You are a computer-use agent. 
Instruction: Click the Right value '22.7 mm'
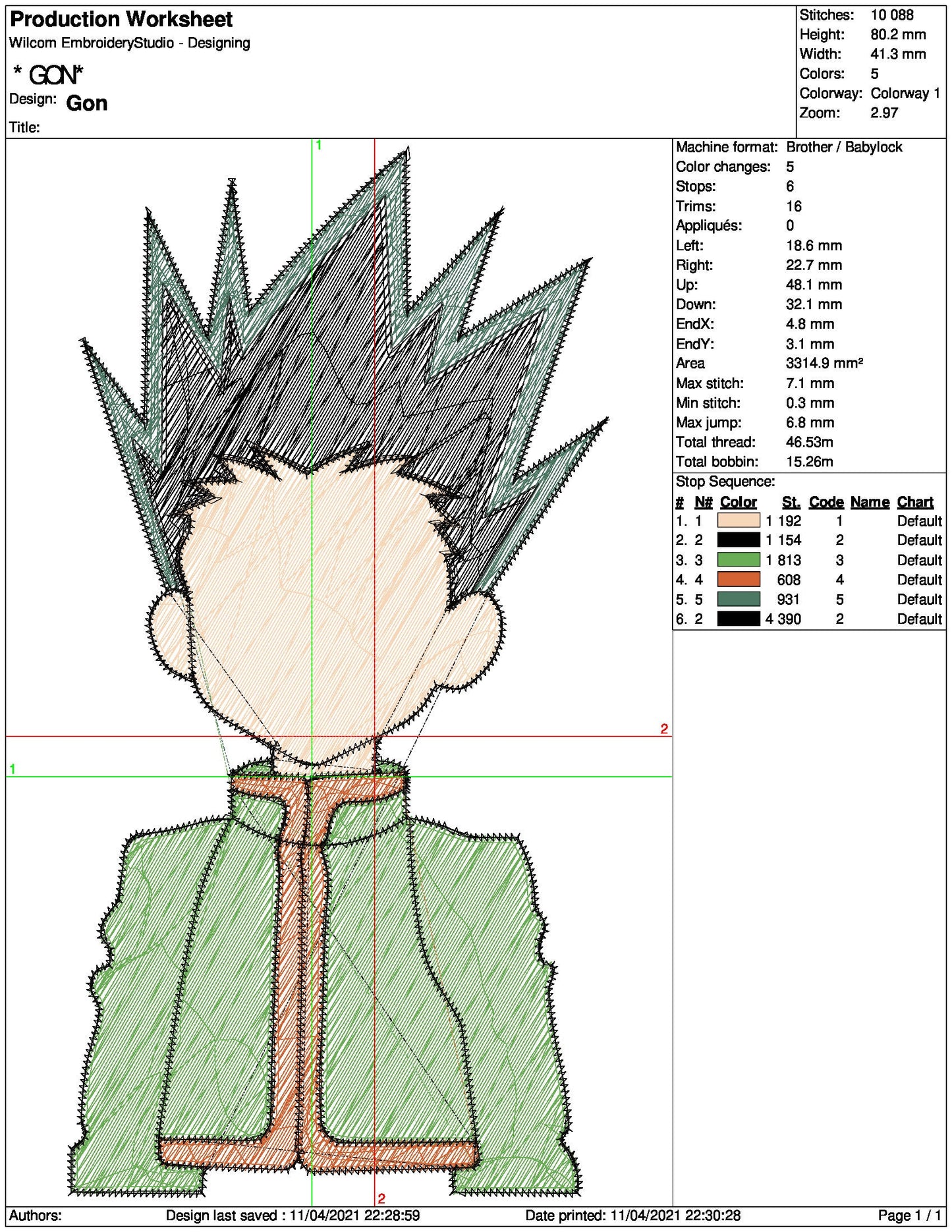(x=814, y=265)
